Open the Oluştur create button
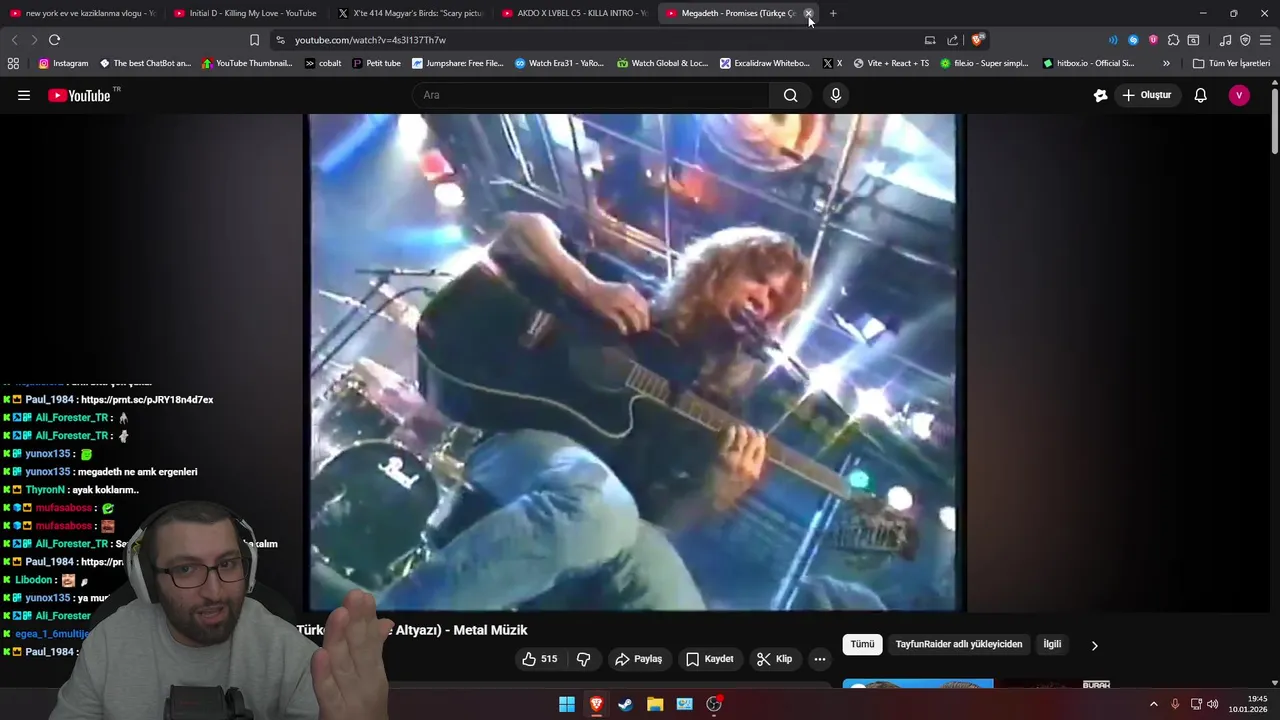 (x=1147, y=95)
